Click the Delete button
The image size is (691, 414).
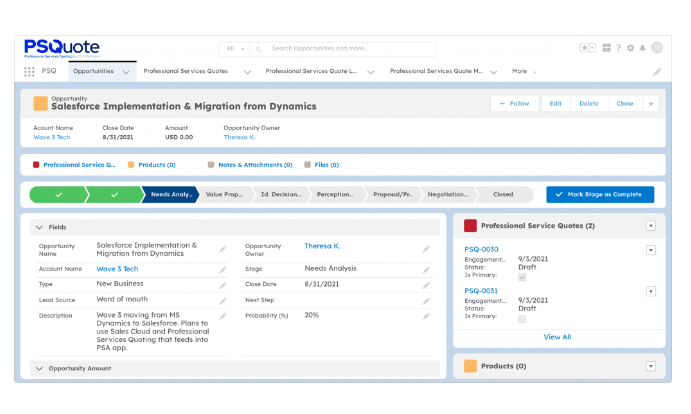pos(589,104)
